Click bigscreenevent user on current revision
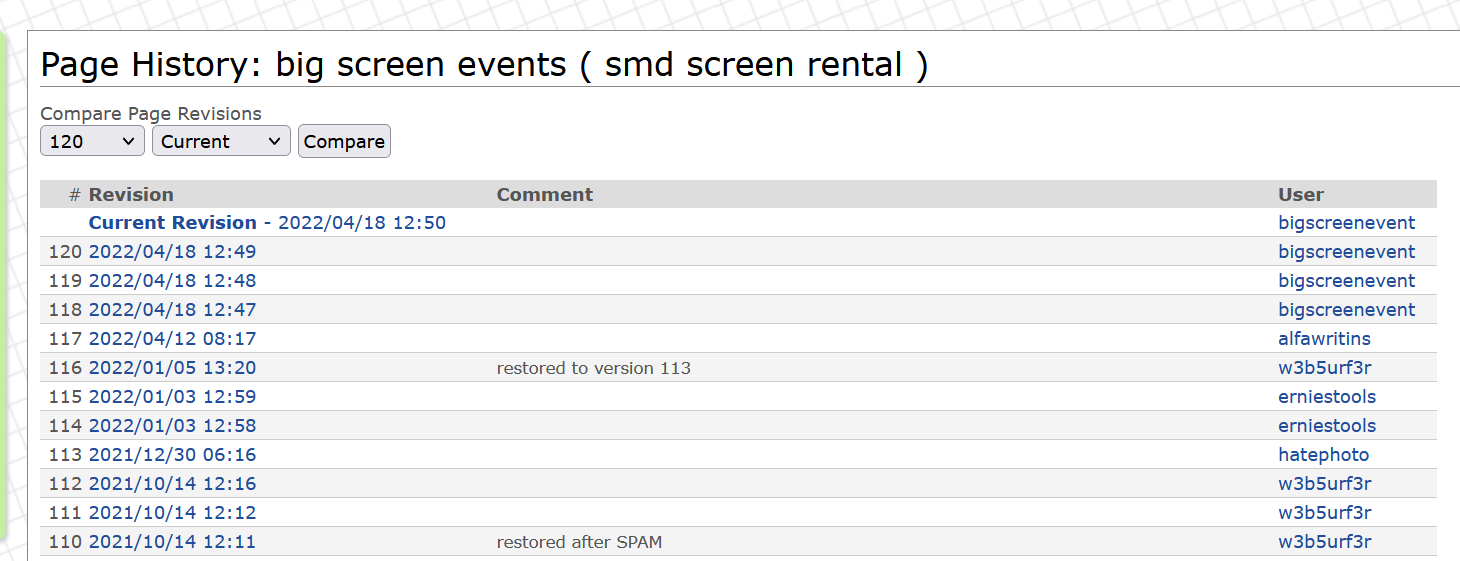This screenshot has width=1460, height=561. click(x=1346, y=223)
